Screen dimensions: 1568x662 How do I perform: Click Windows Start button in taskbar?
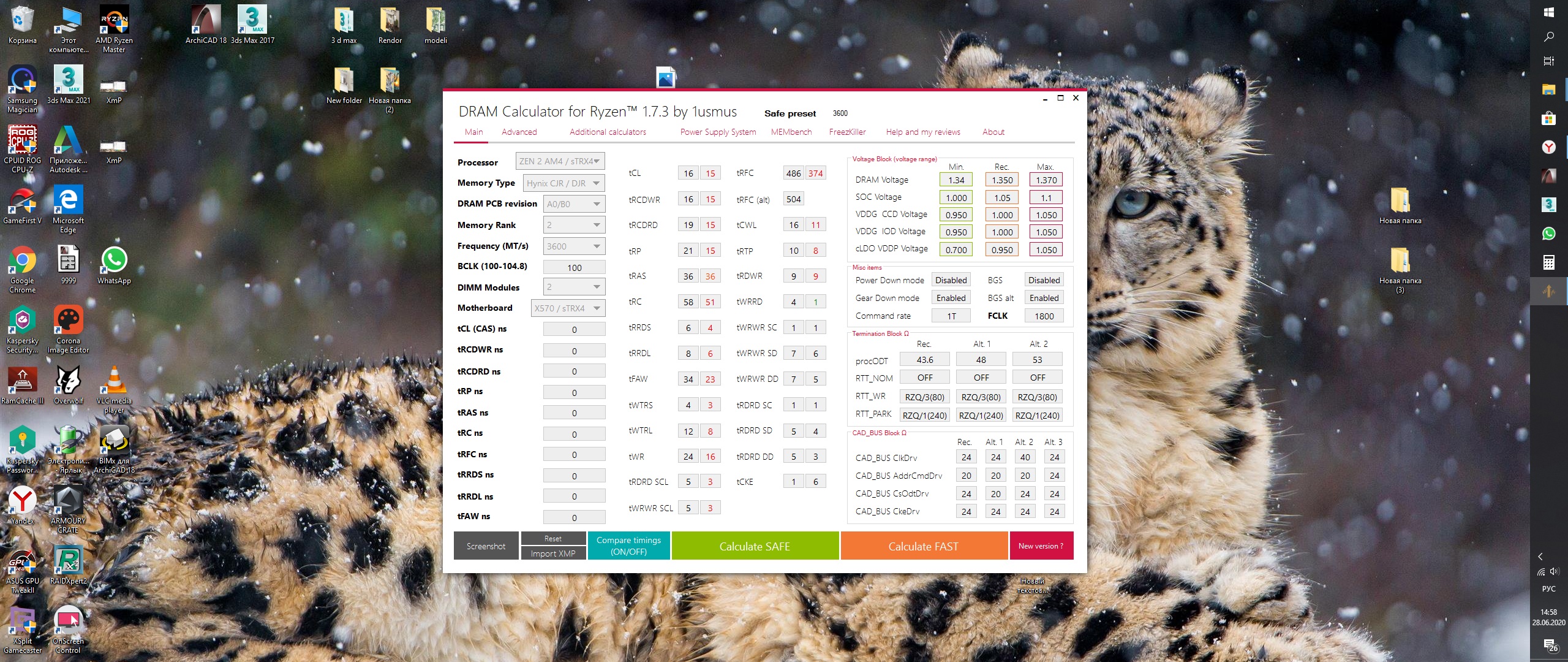coord(1548,12)
